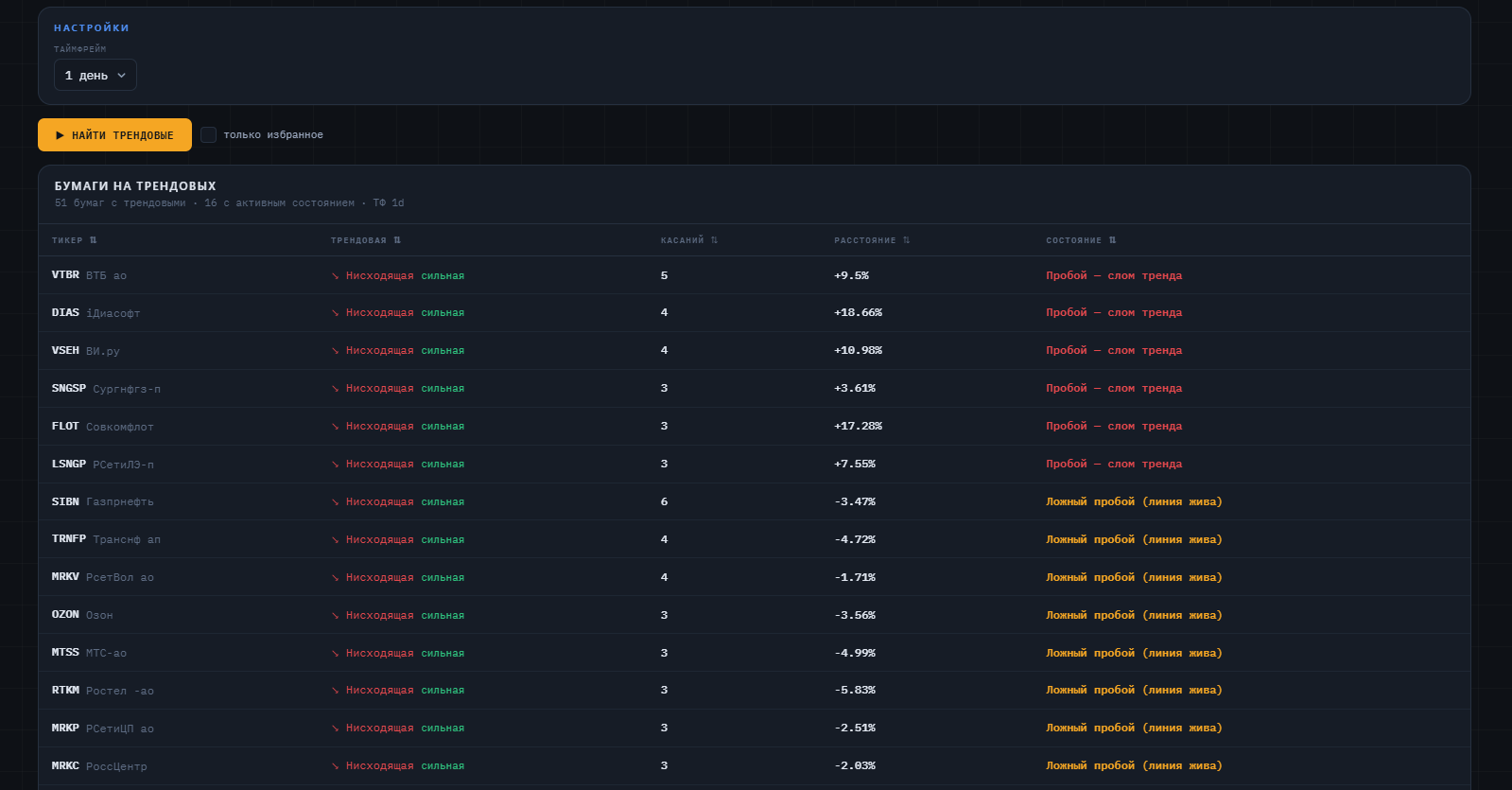
Task: Click "Пробой — слом тренда" in the VTBR row
Action: pos(1114,275)
